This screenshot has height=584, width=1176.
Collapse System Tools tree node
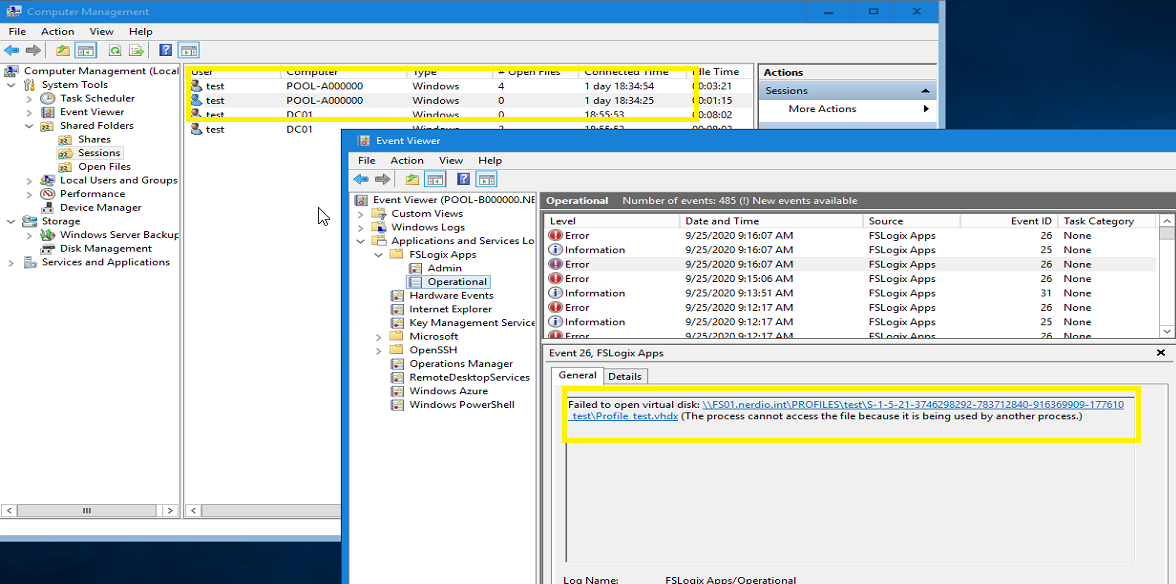pyautogui.click(x=11, y=85)
